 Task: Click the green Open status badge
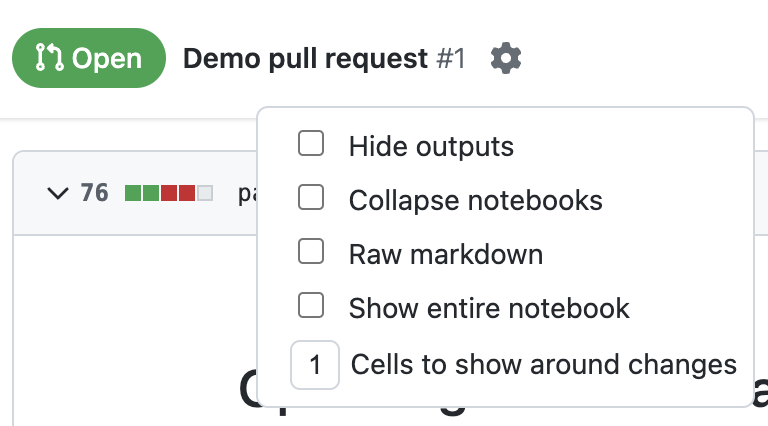[88, 58]
